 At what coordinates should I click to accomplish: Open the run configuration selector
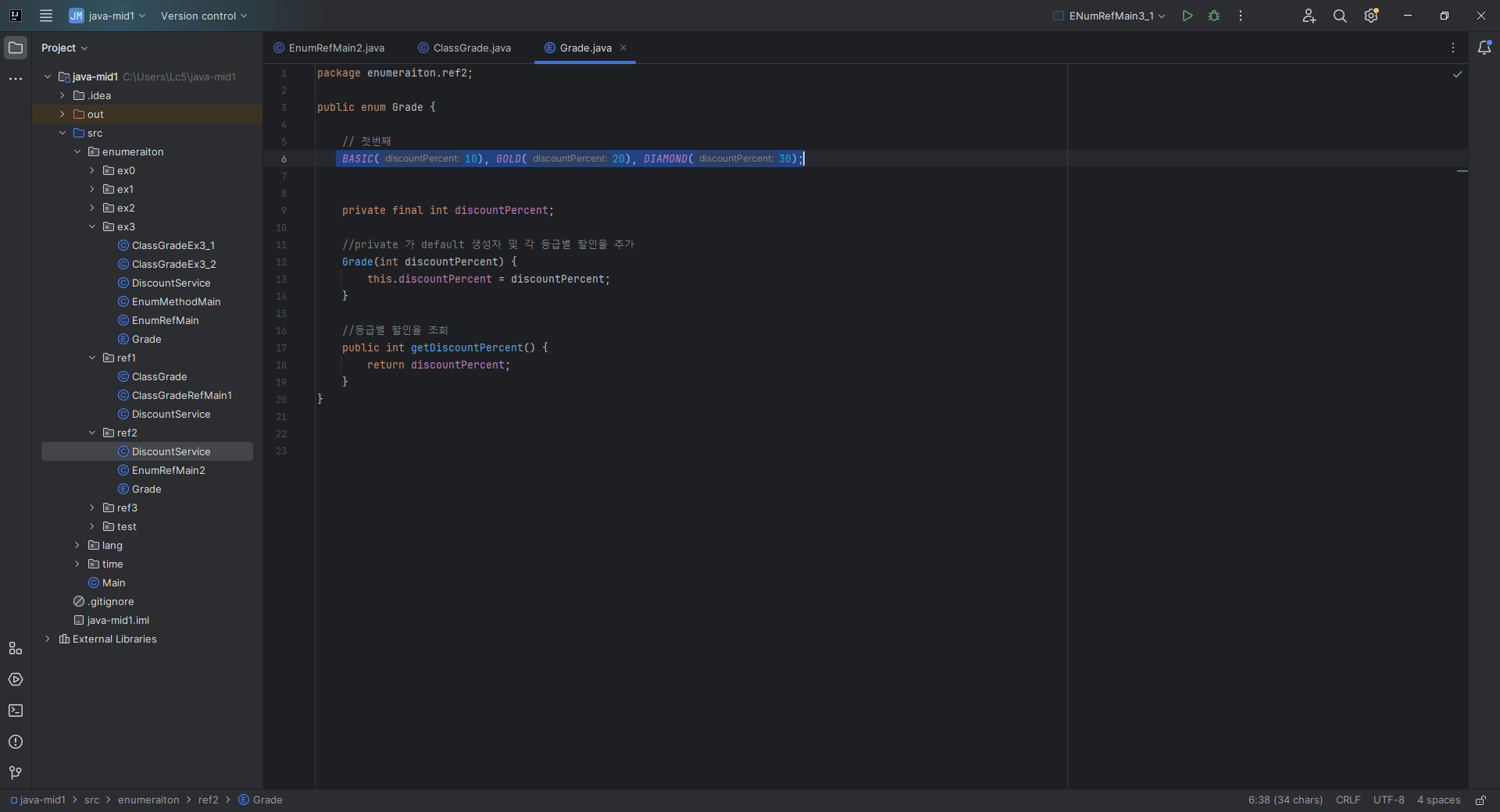point(1109,16)
